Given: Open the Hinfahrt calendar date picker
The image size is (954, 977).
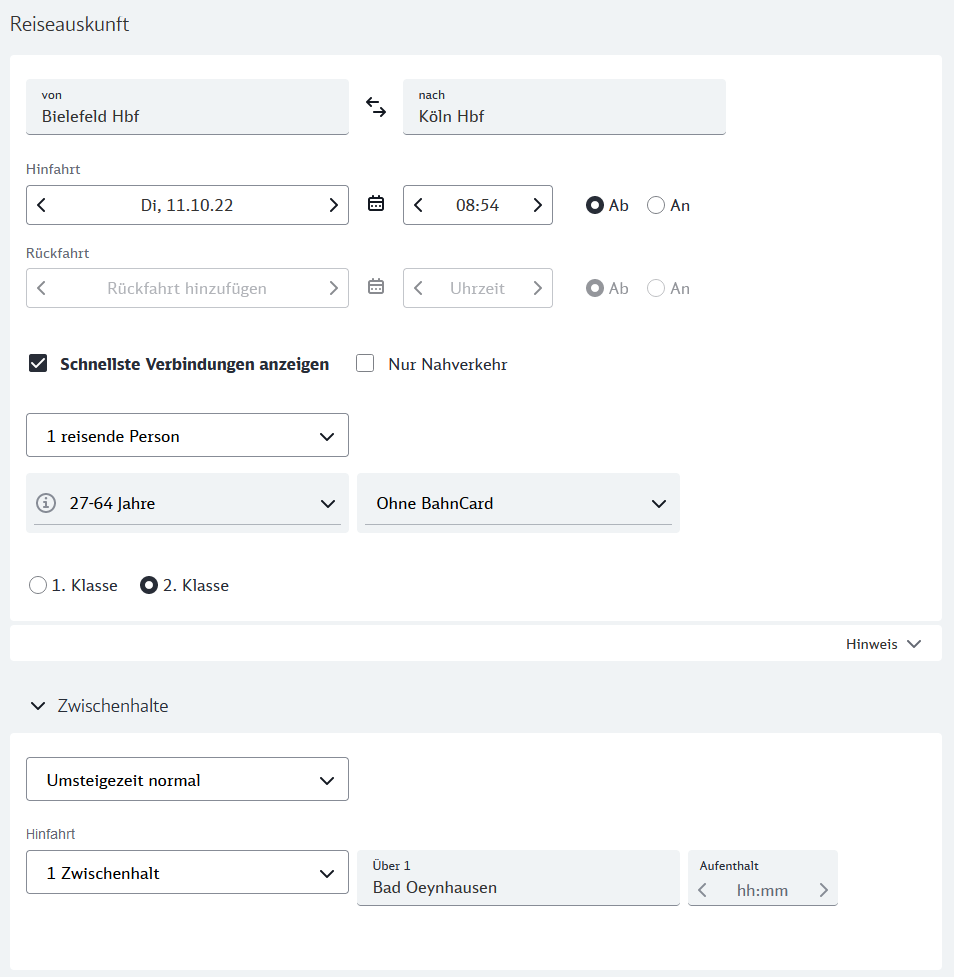Looking at the screenshot, I should pyautogui.click(x=376, y=204).
